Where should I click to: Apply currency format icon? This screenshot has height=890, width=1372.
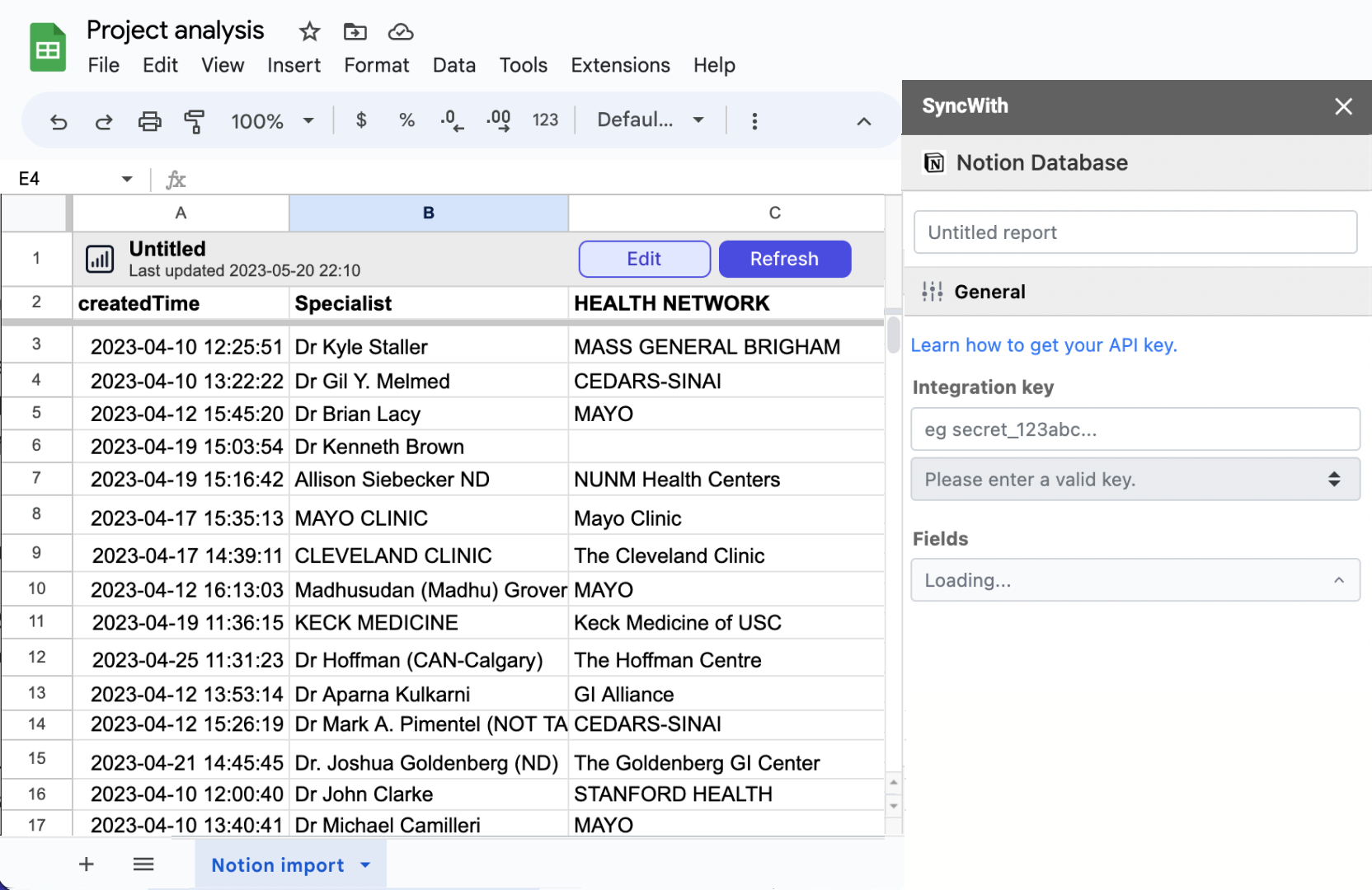pos(361,120)
